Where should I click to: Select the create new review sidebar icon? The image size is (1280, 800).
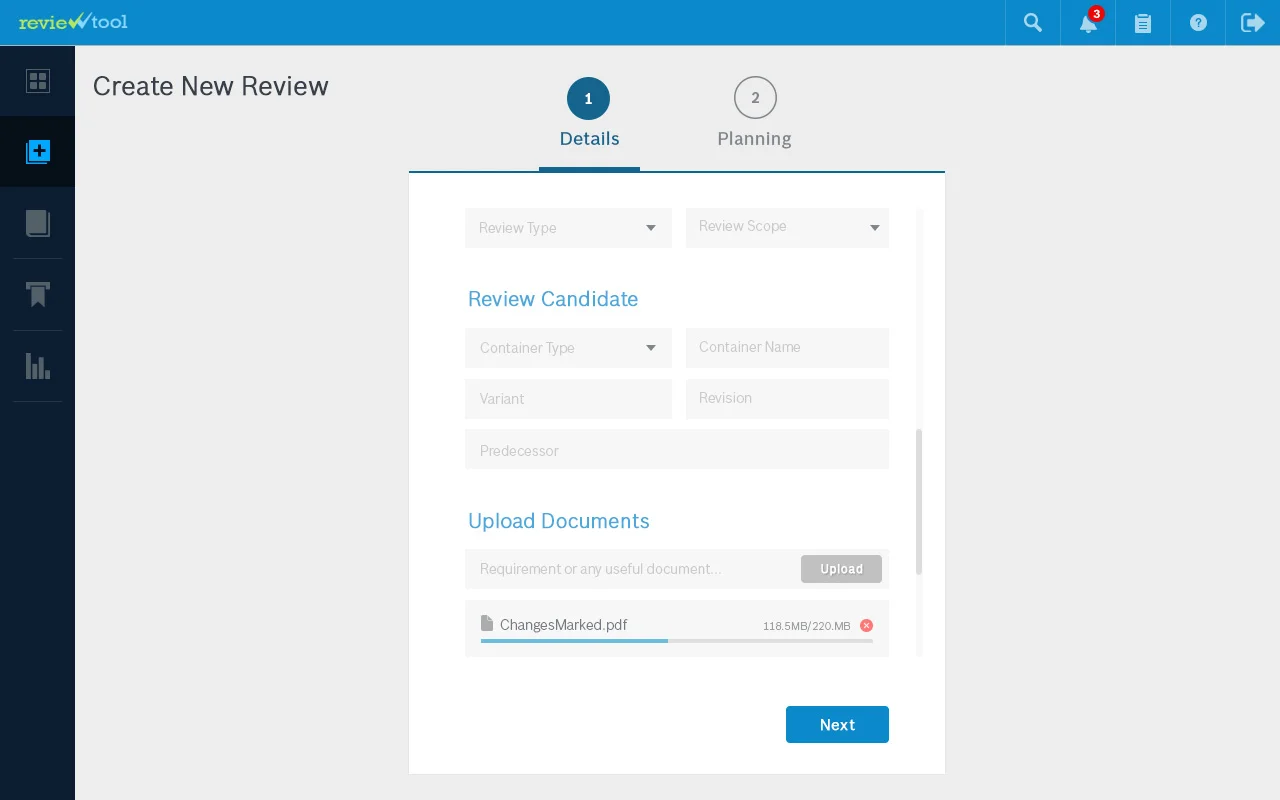[38, 152]
